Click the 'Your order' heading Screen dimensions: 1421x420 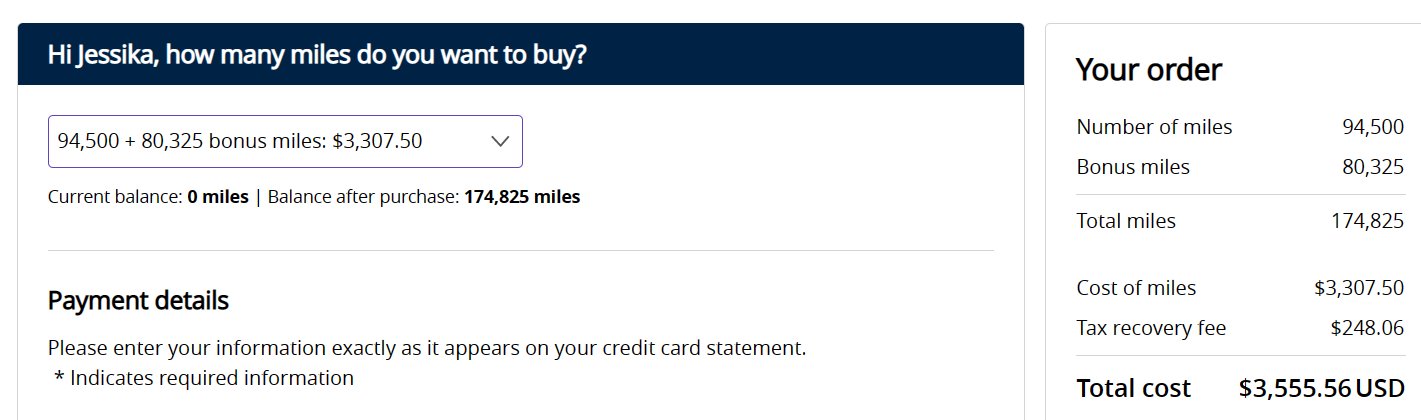[x=1149, y=70]
